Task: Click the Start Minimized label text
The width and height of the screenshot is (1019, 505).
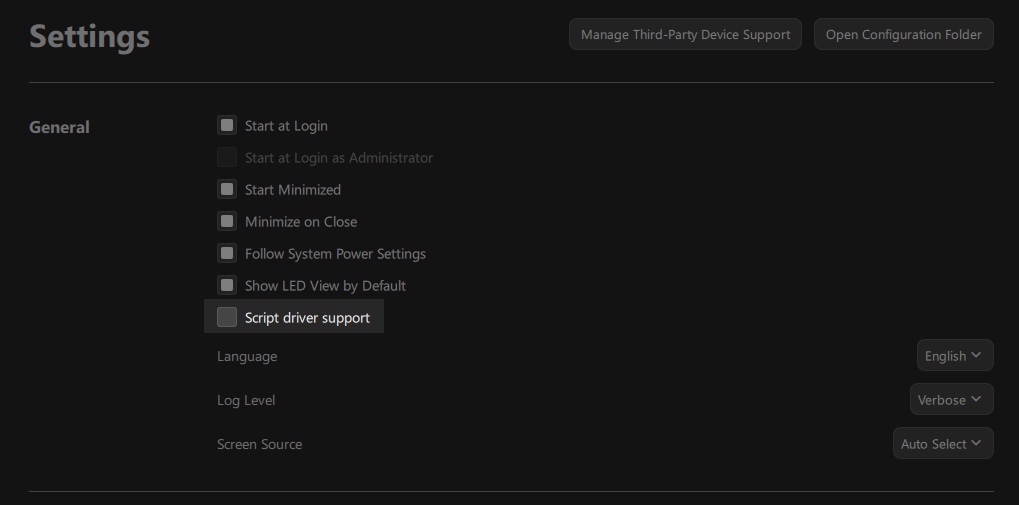Action: (292, 190)
